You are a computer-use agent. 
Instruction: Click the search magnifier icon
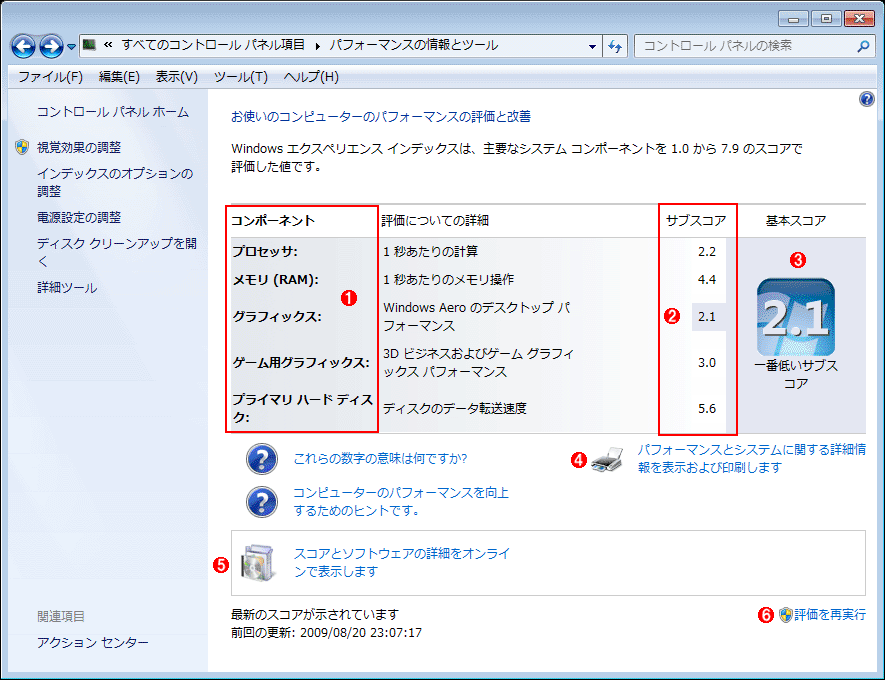tap(863, 46)
